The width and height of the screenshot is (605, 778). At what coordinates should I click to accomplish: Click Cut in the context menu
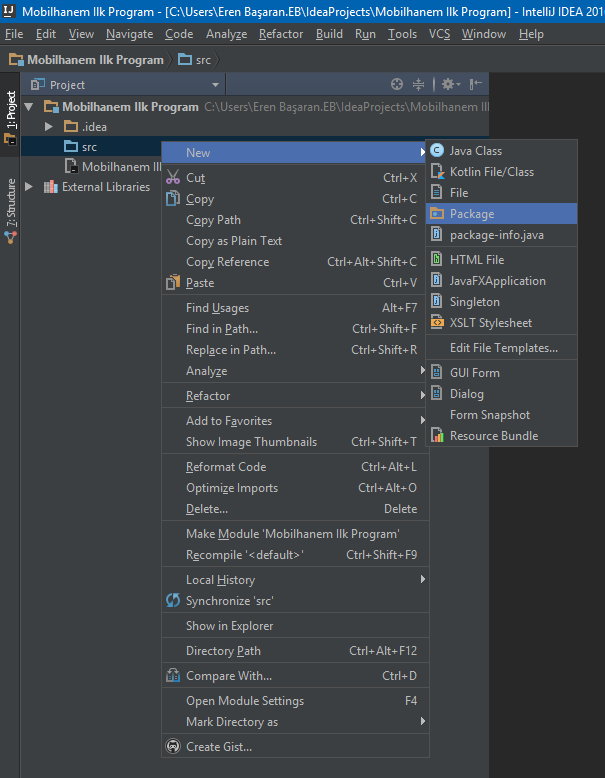(x=295, y=178)
